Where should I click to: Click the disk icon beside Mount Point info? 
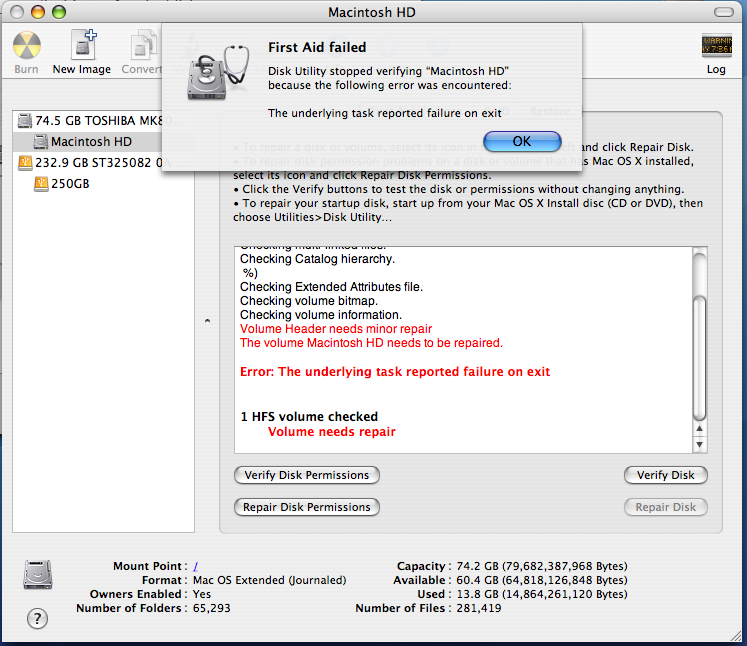(38, 575)
